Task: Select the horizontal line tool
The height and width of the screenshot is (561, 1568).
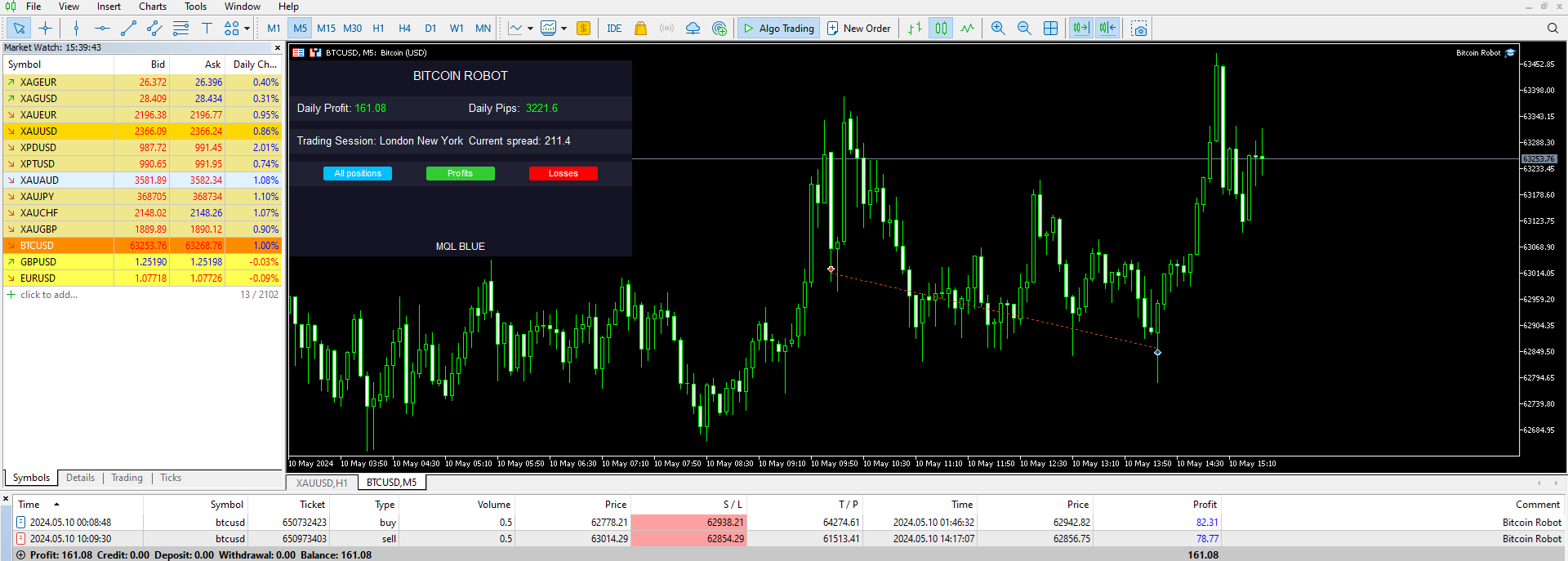Action: point(102,29)
